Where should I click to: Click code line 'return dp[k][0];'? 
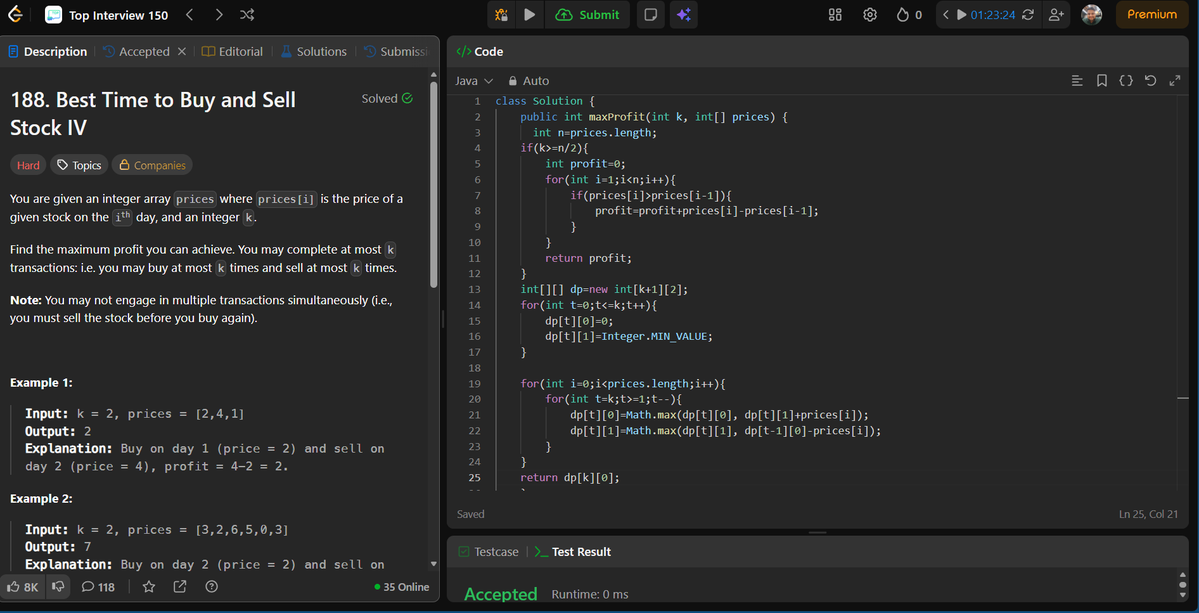click(x=570, y=478)
